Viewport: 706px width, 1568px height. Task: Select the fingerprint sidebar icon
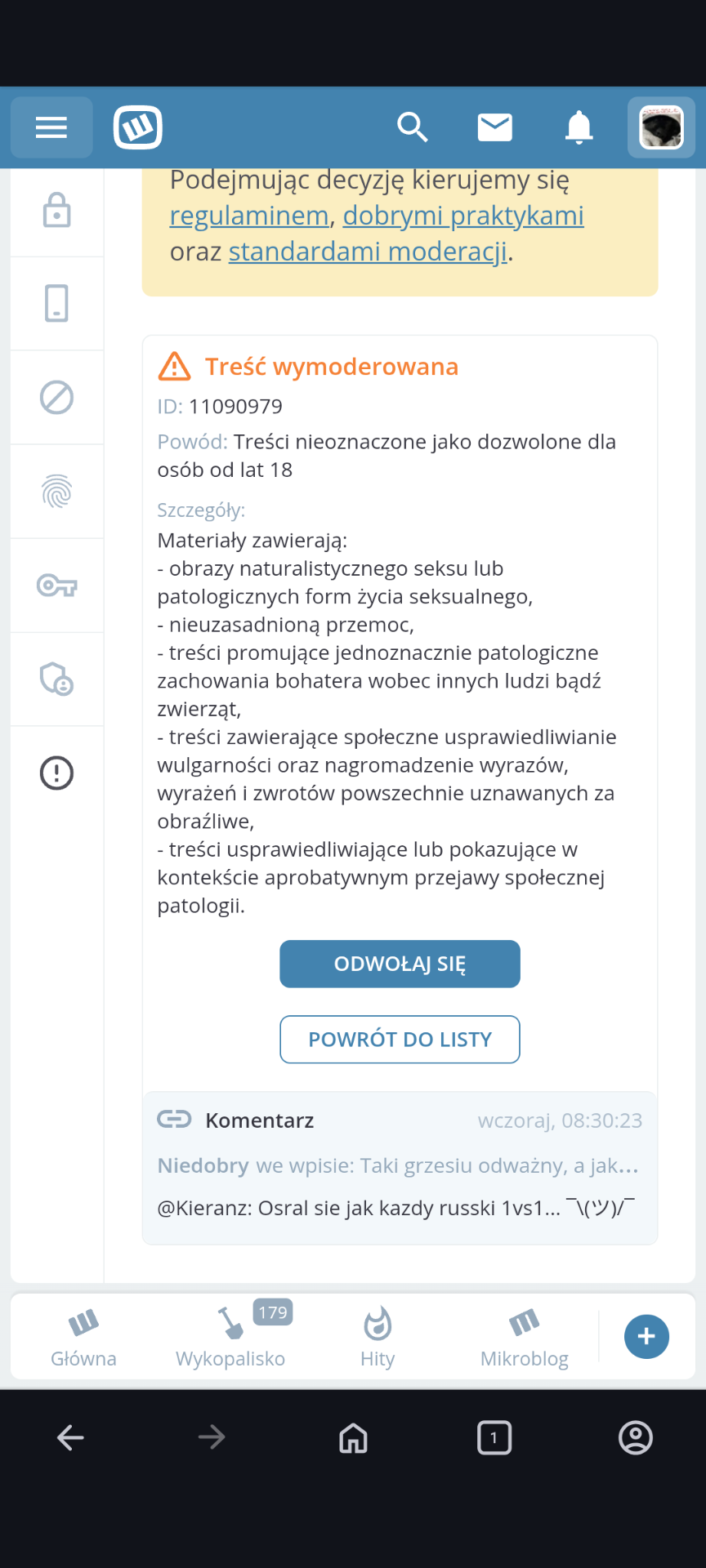pos(57,492)
